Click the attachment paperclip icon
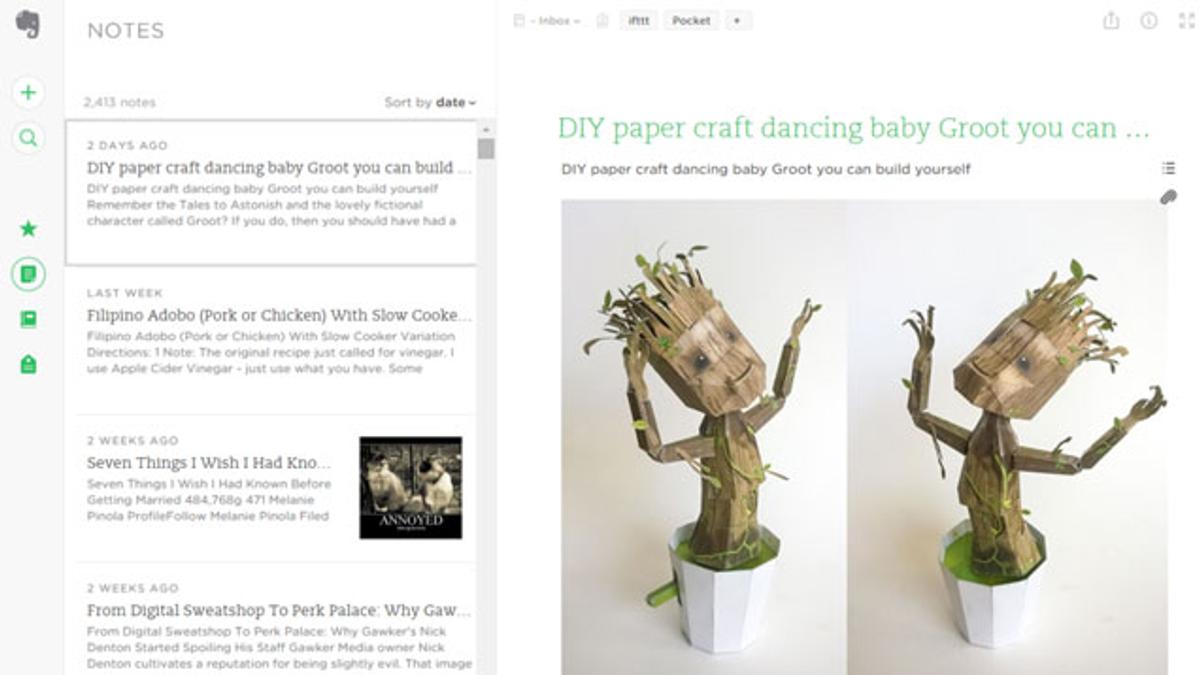1200x675 pixels. 1168,197
